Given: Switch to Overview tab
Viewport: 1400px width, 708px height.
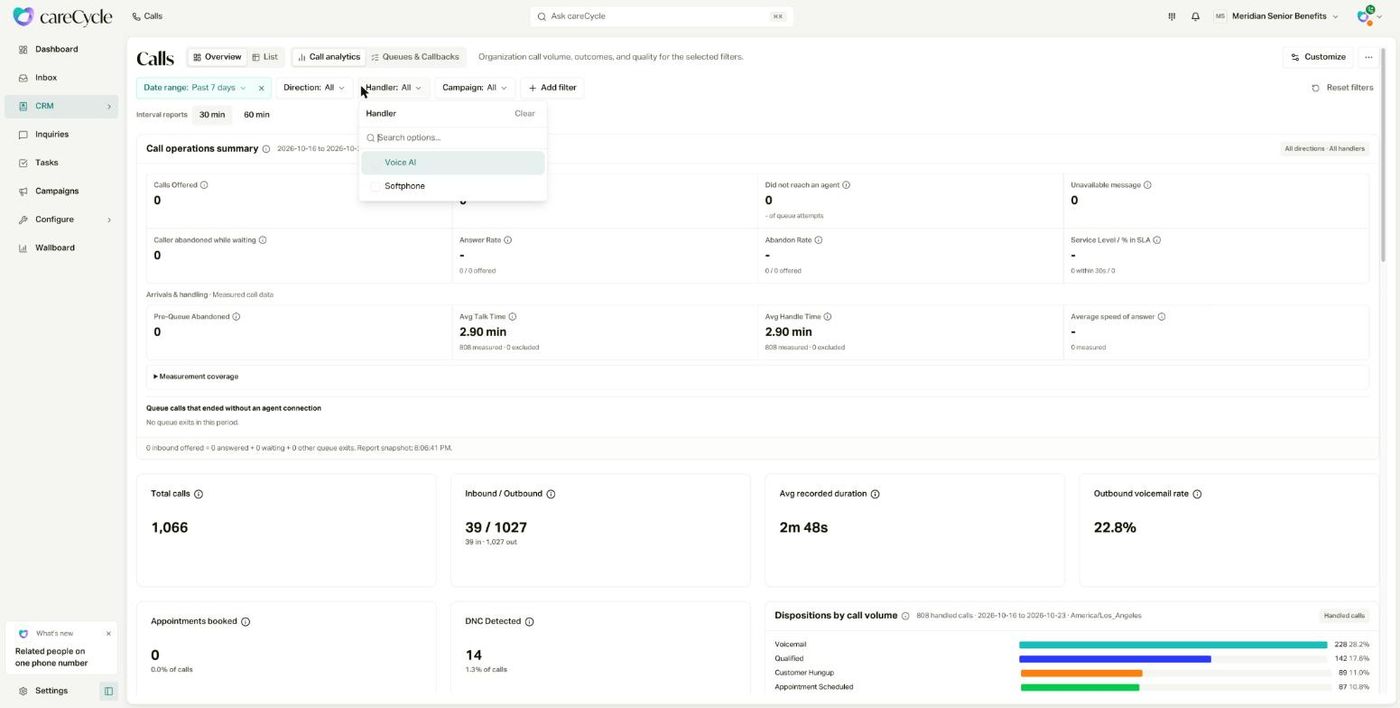Looking at the screenshot, I should coord(217,57).
